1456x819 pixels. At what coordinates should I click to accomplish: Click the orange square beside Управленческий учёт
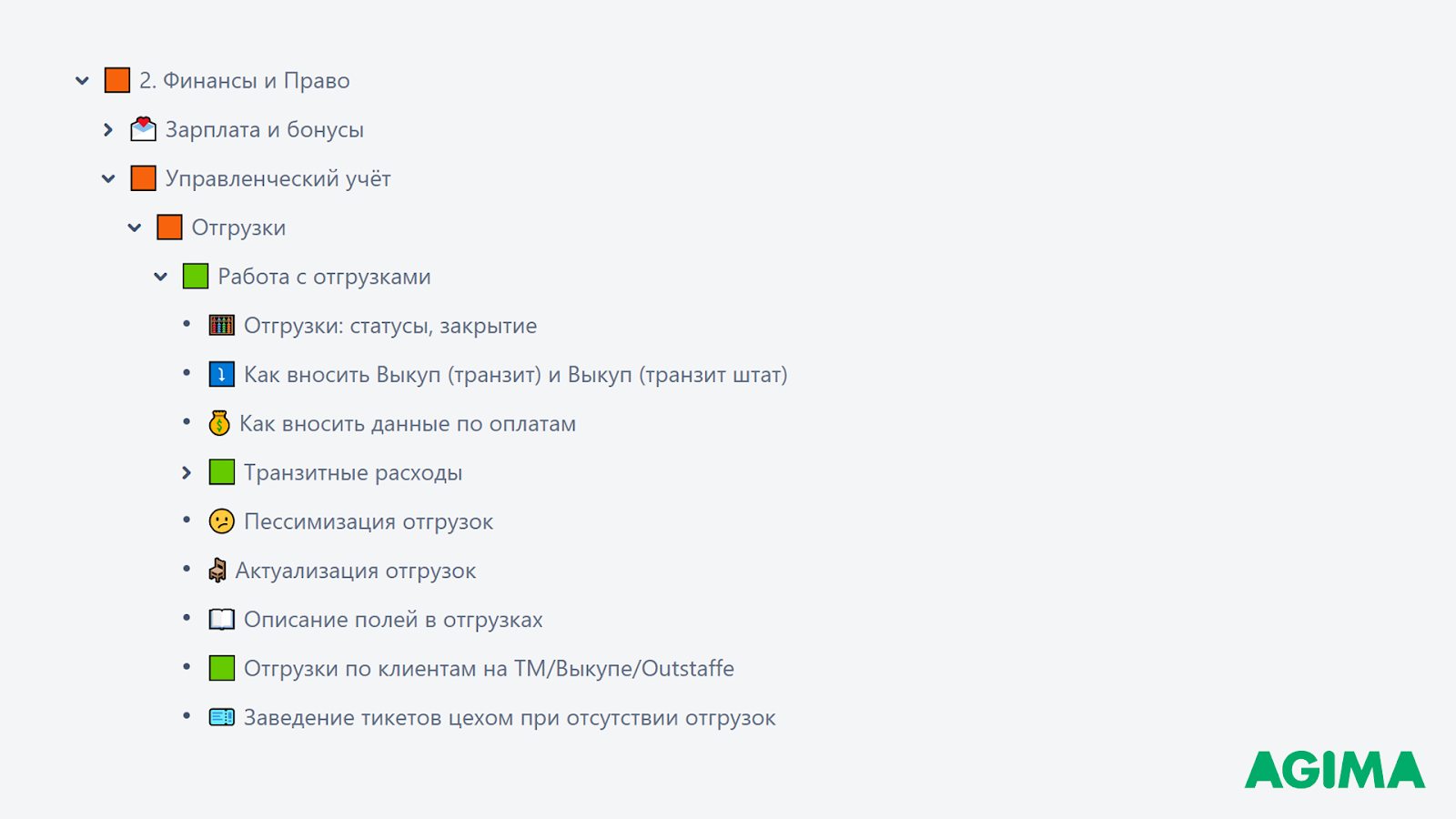[143, 178]
